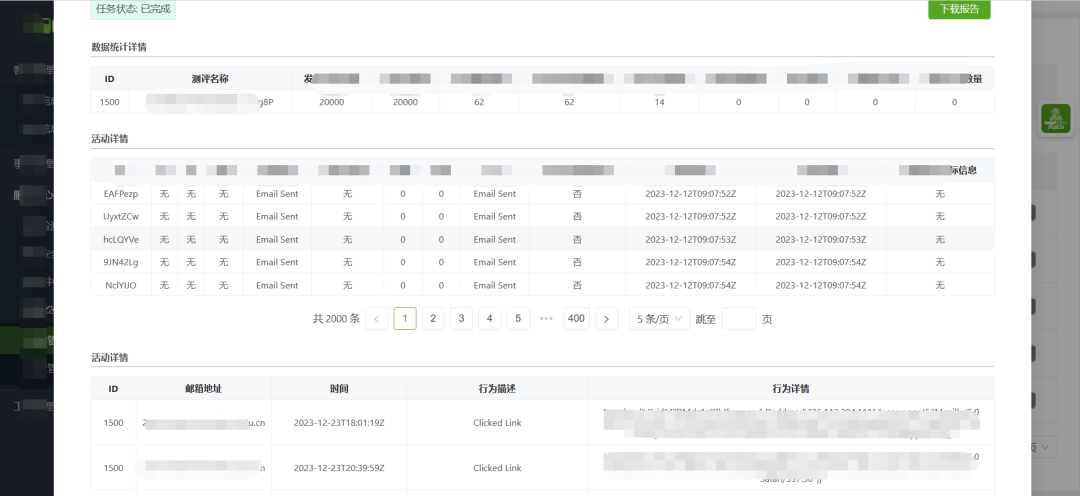This screenshot has height=496, width=1080.
Task: Click the 测评名称 column header
Action: (210, 79)
